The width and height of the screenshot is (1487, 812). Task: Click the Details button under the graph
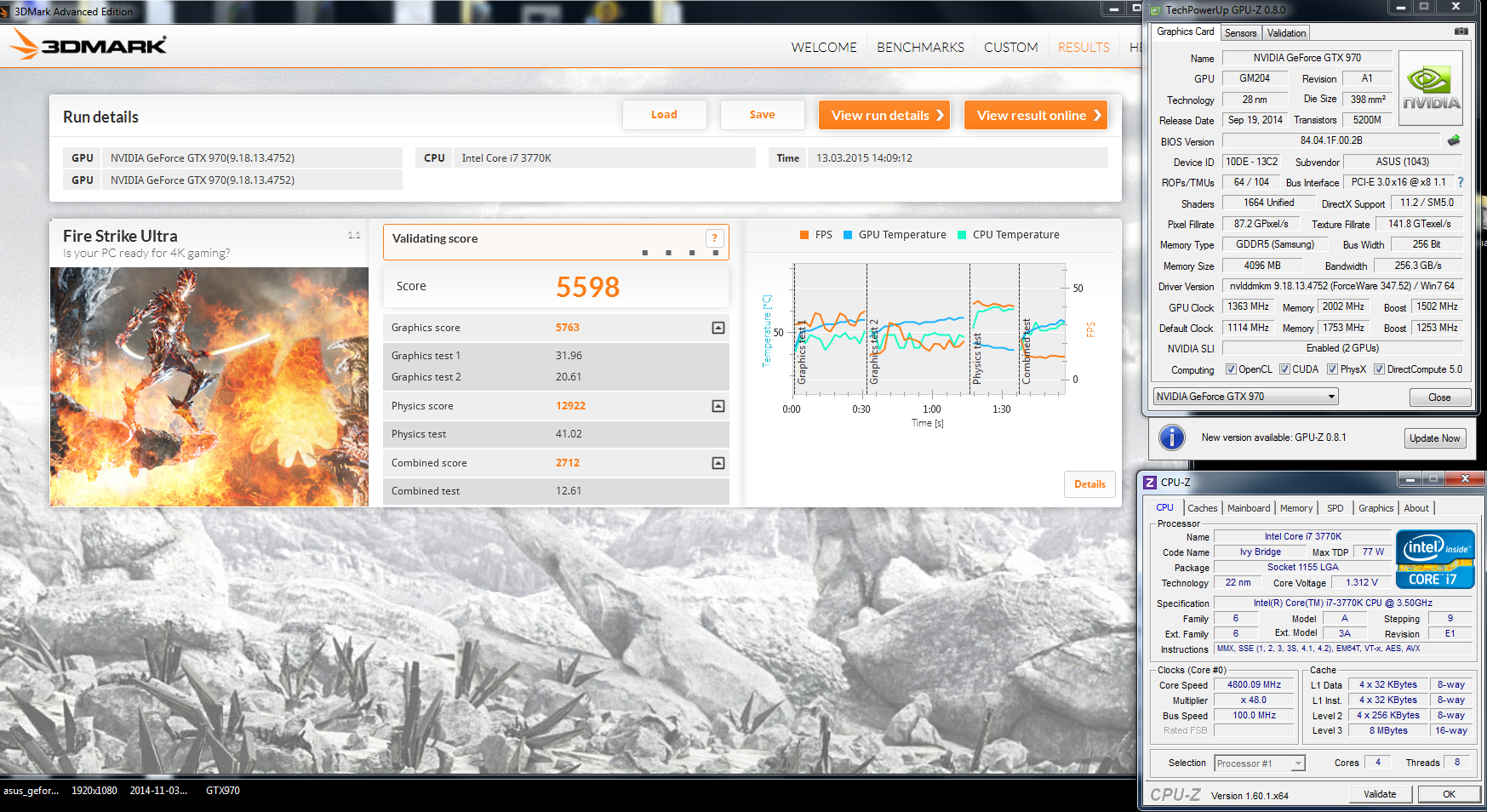tap(1090, 484)
